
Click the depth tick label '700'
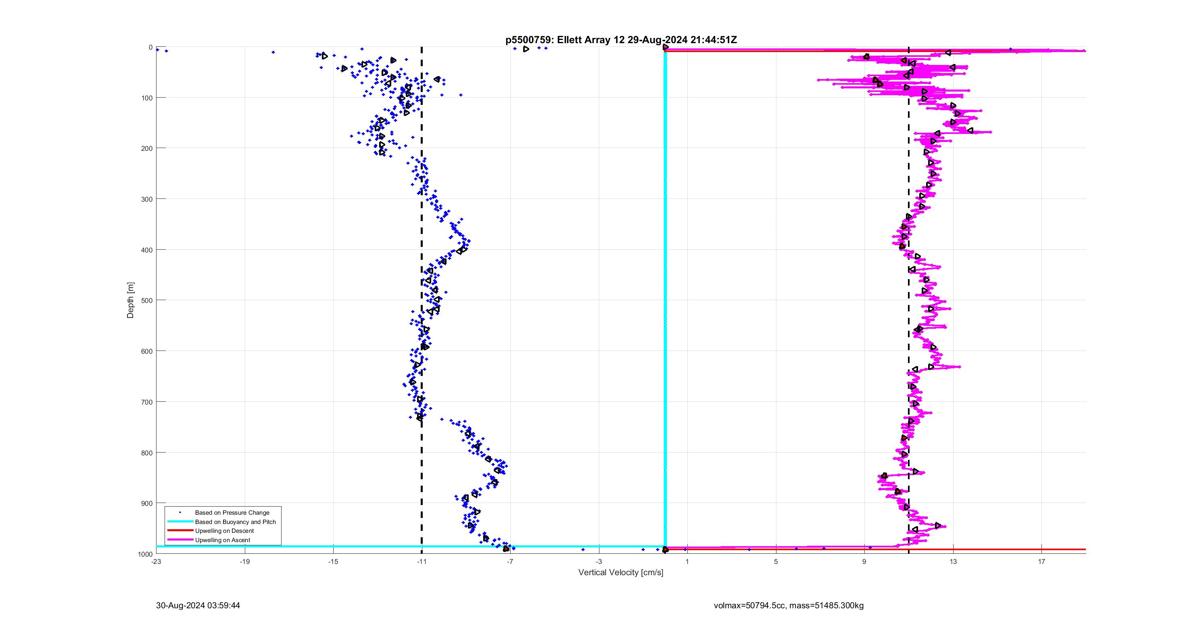click(x=145, y=402)
